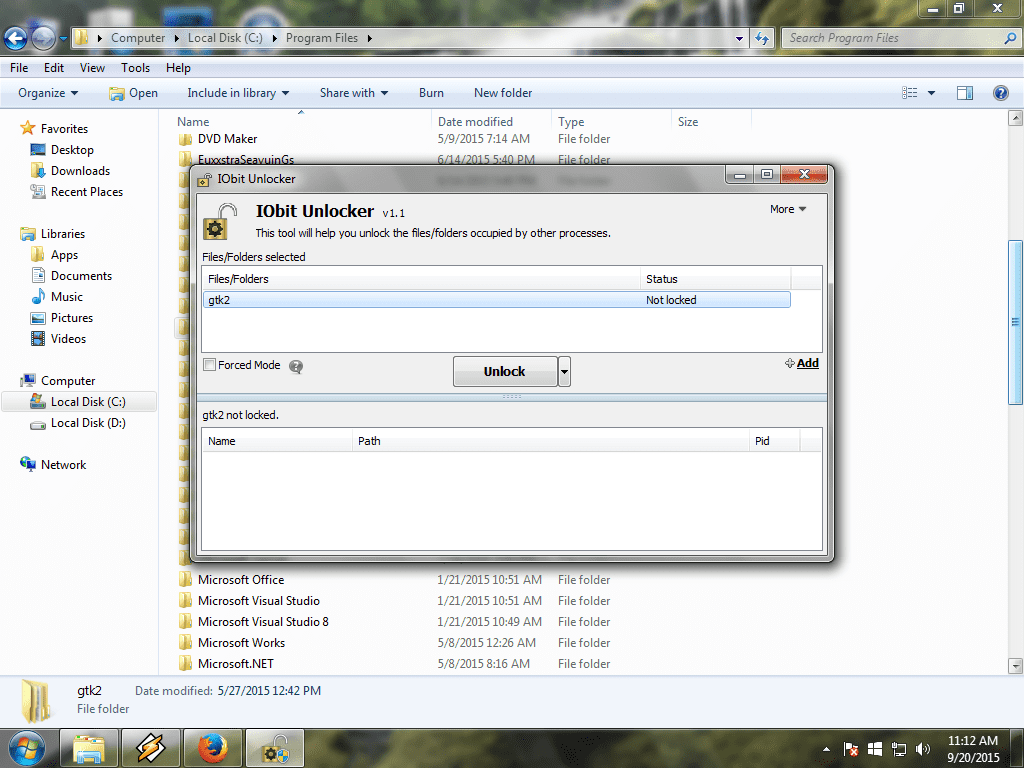
Task: Click the volume speaker tray icon
Action: pyautogui.click(x=923, y=749)
